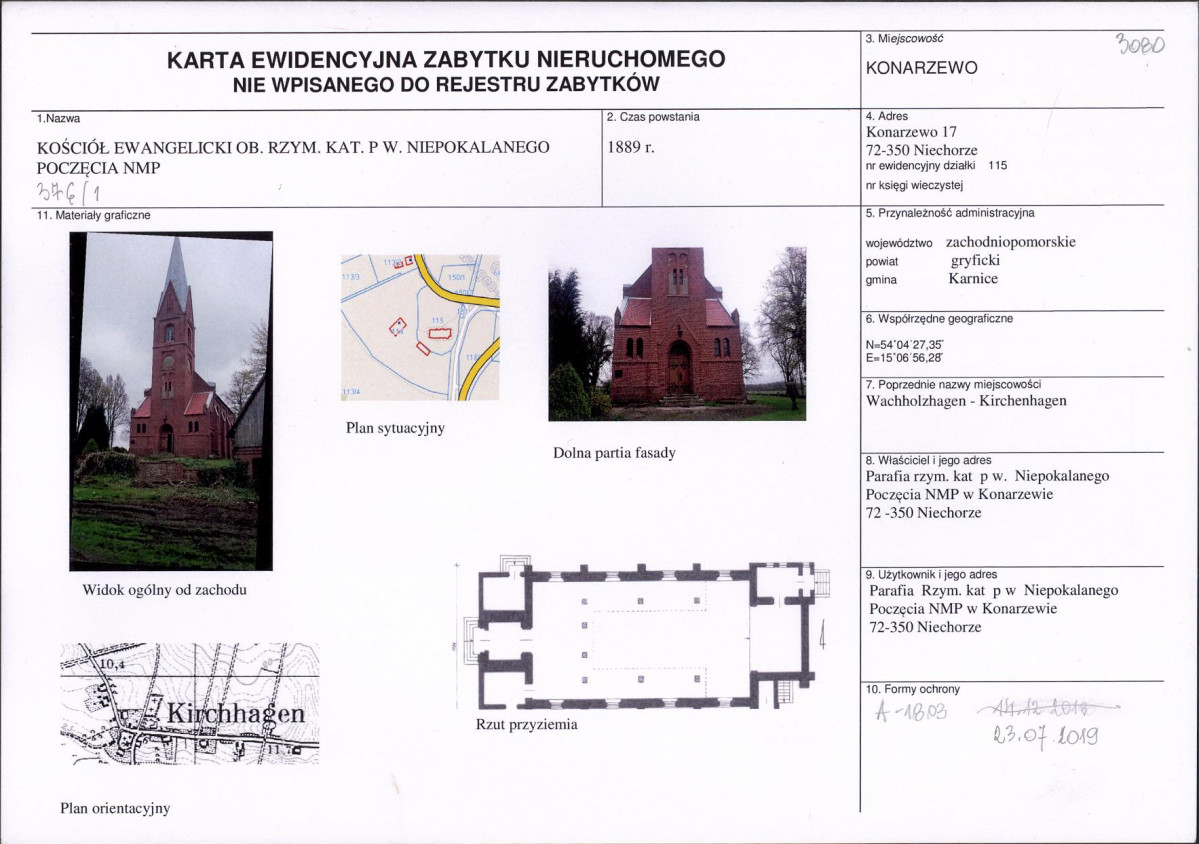Click the label 'gmina'
This screenshot has width=1199, height=844.
coord(881,280)
